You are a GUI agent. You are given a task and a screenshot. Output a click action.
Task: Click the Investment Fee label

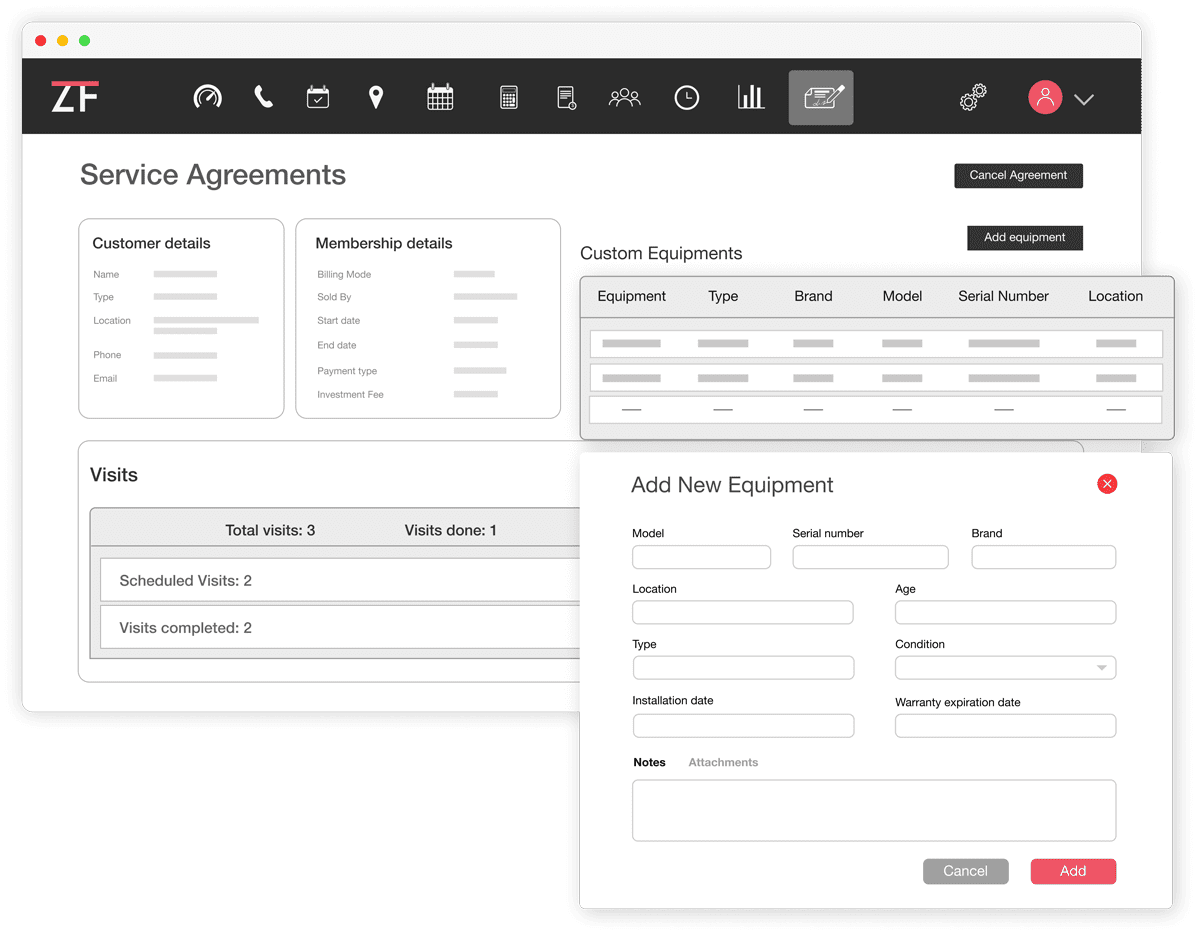(350, 394)
